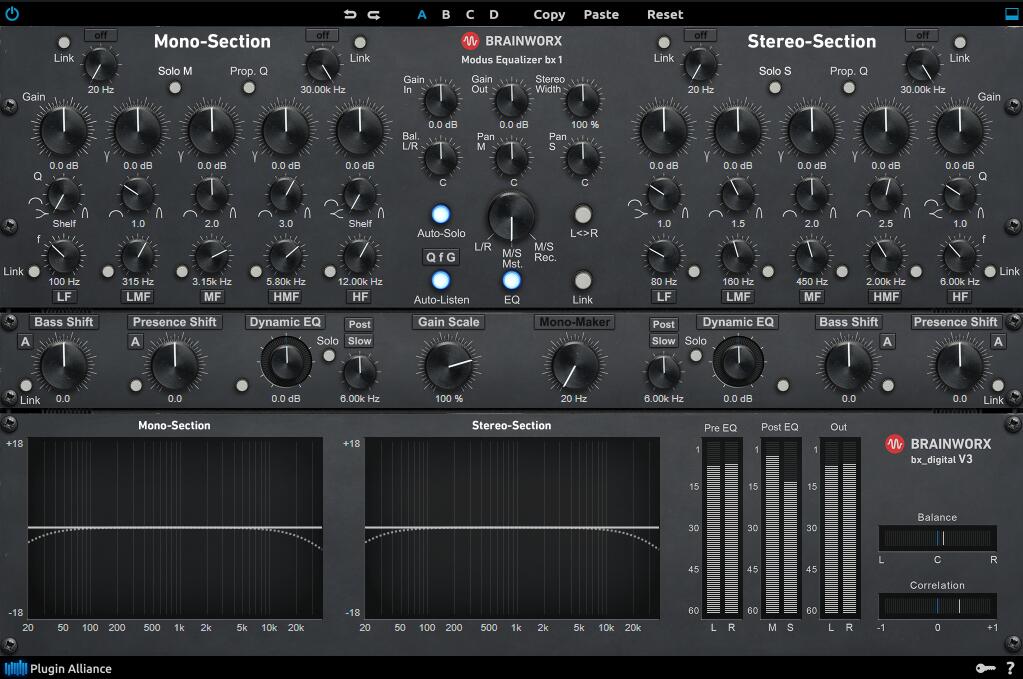Click the Mono-Maker label button
Image resolution: width=1023 pixels, height=679 pixels.
coord(574,322)
